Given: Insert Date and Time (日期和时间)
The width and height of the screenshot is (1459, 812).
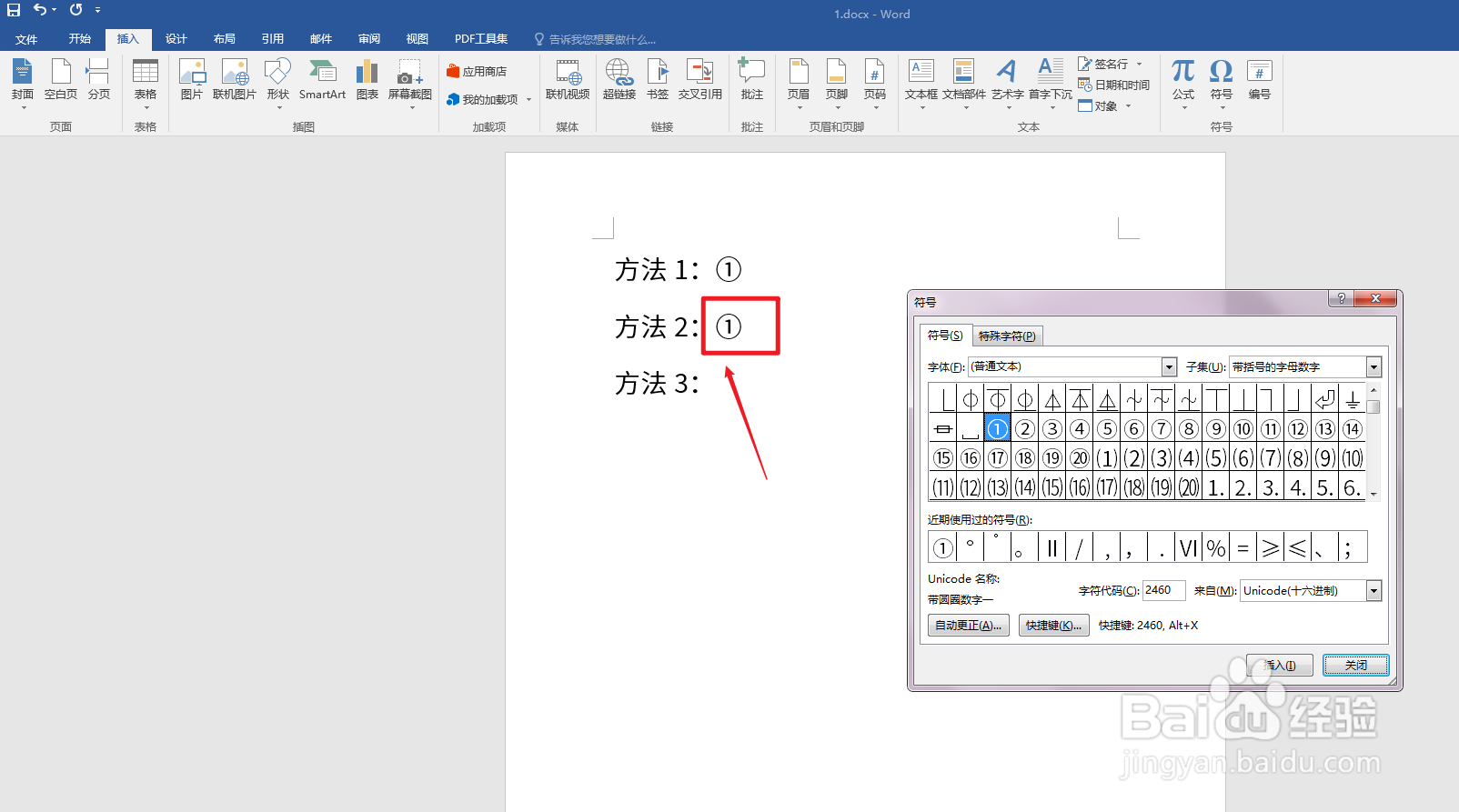Looking at the screenshot, I should click(1113, 85).
